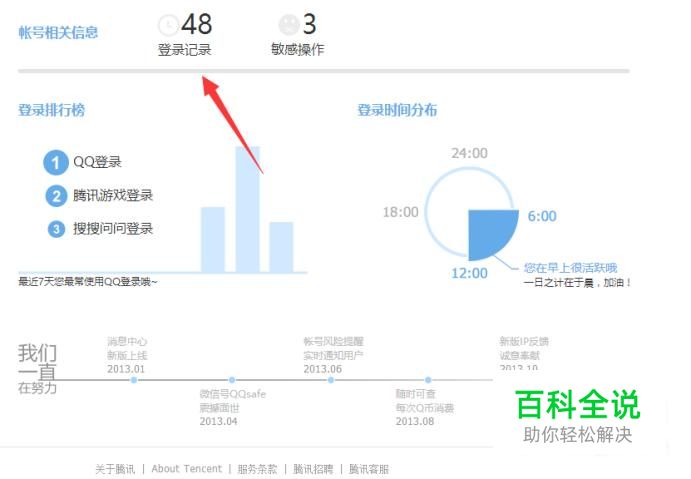Click the 2013.06 date text
This screenshot has width=691, height=479.
(x=323, y=369)
